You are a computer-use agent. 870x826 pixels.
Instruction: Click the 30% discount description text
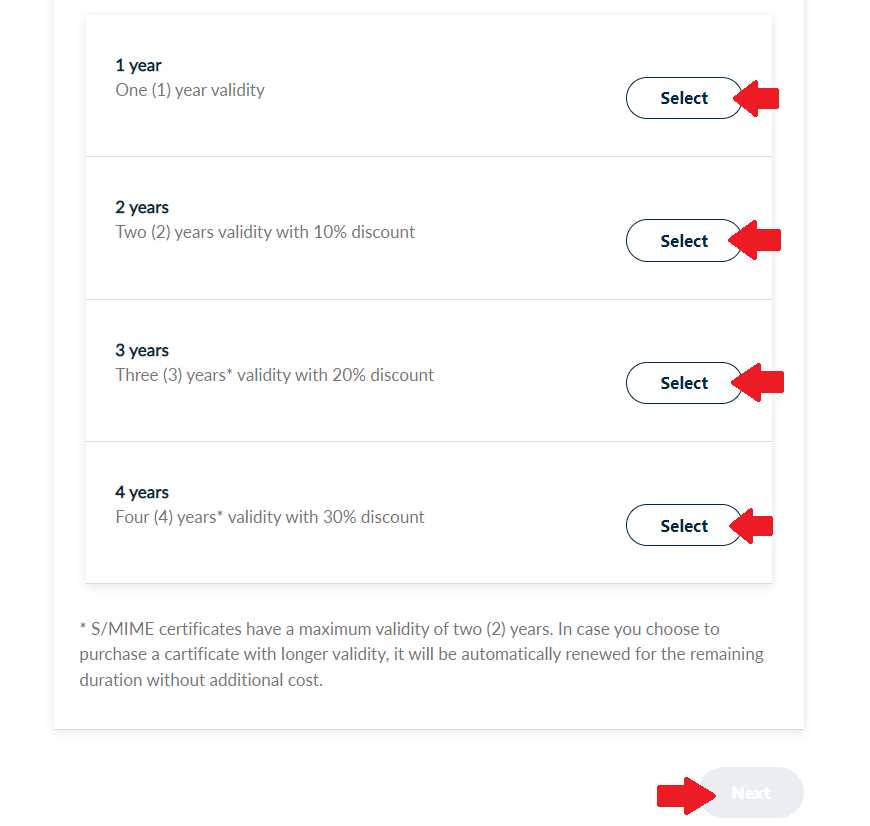(270, 517)
